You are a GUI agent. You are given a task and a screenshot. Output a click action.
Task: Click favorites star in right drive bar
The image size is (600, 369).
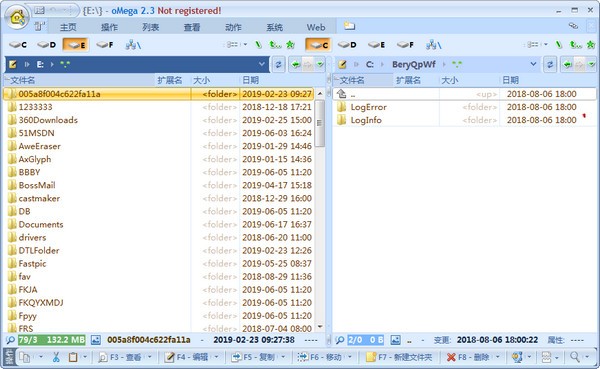click(591, 45)
